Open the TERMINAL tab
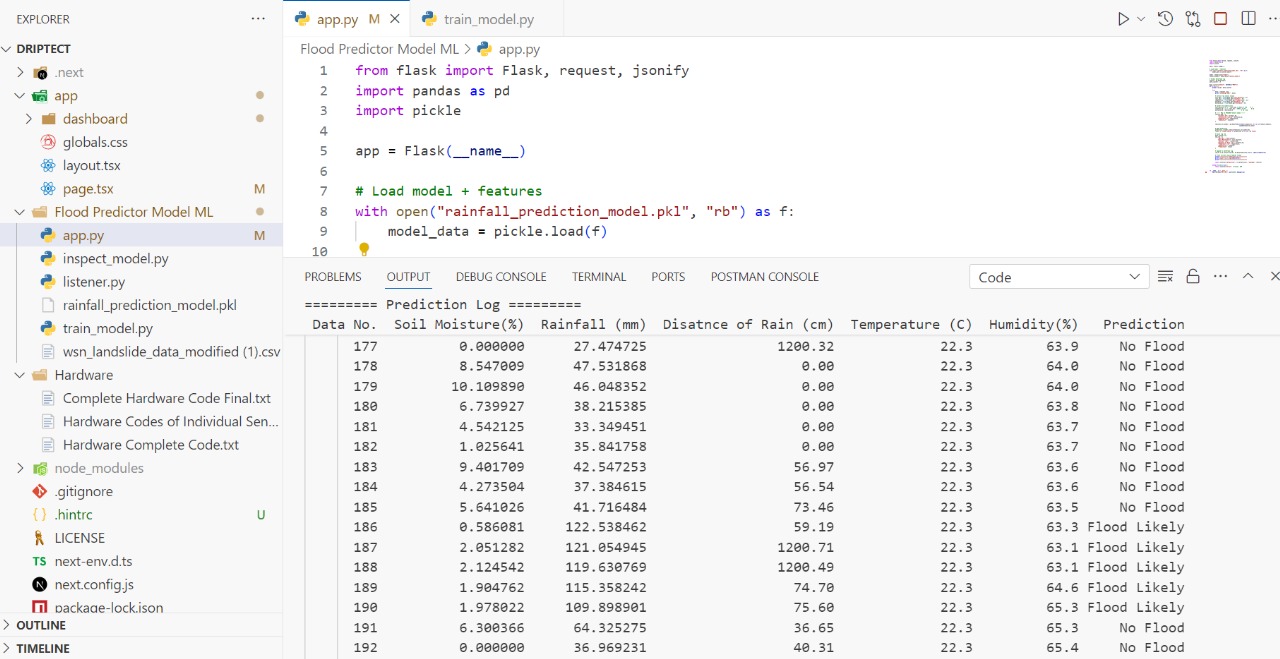 click(x=599, y=277)
